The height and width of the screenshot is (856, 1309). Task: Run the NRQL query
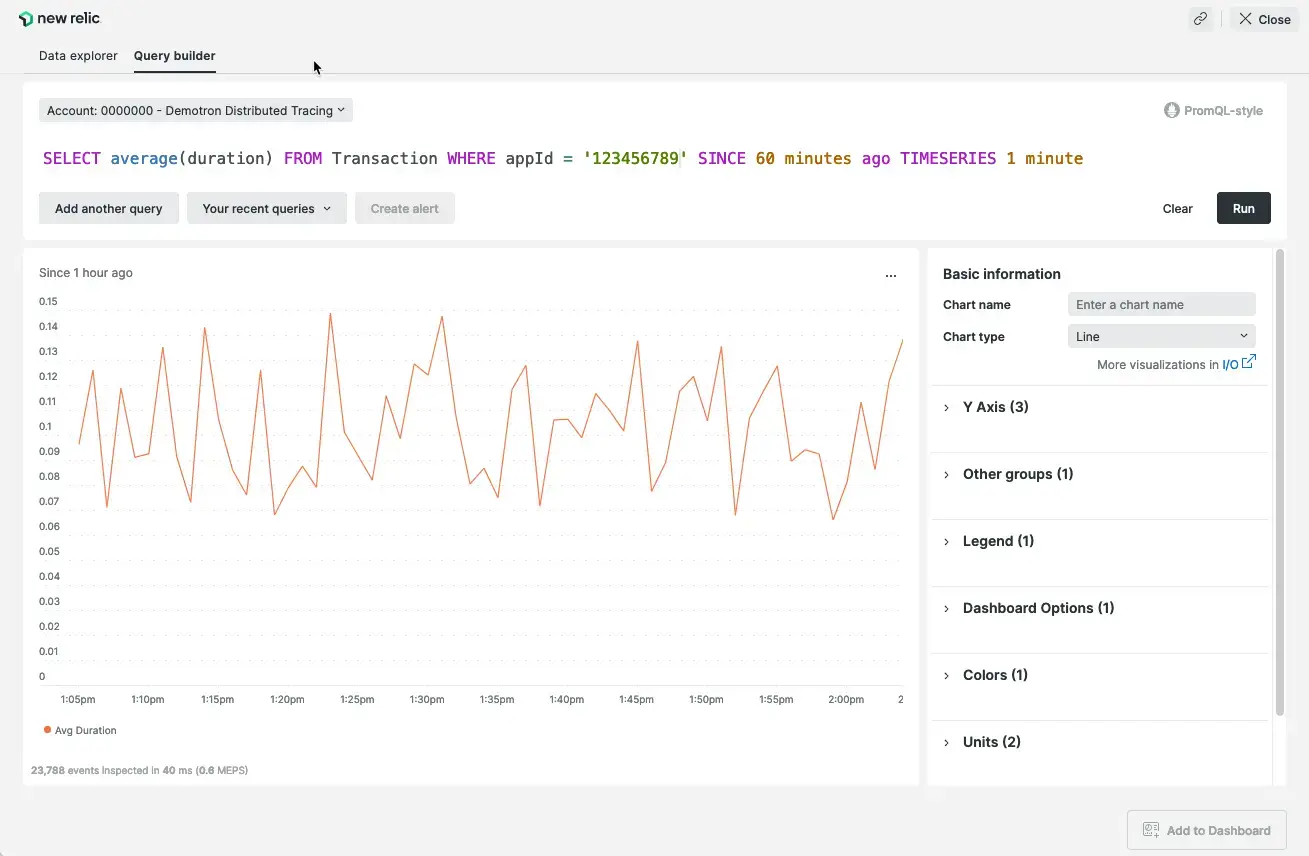pos(1243,209)
